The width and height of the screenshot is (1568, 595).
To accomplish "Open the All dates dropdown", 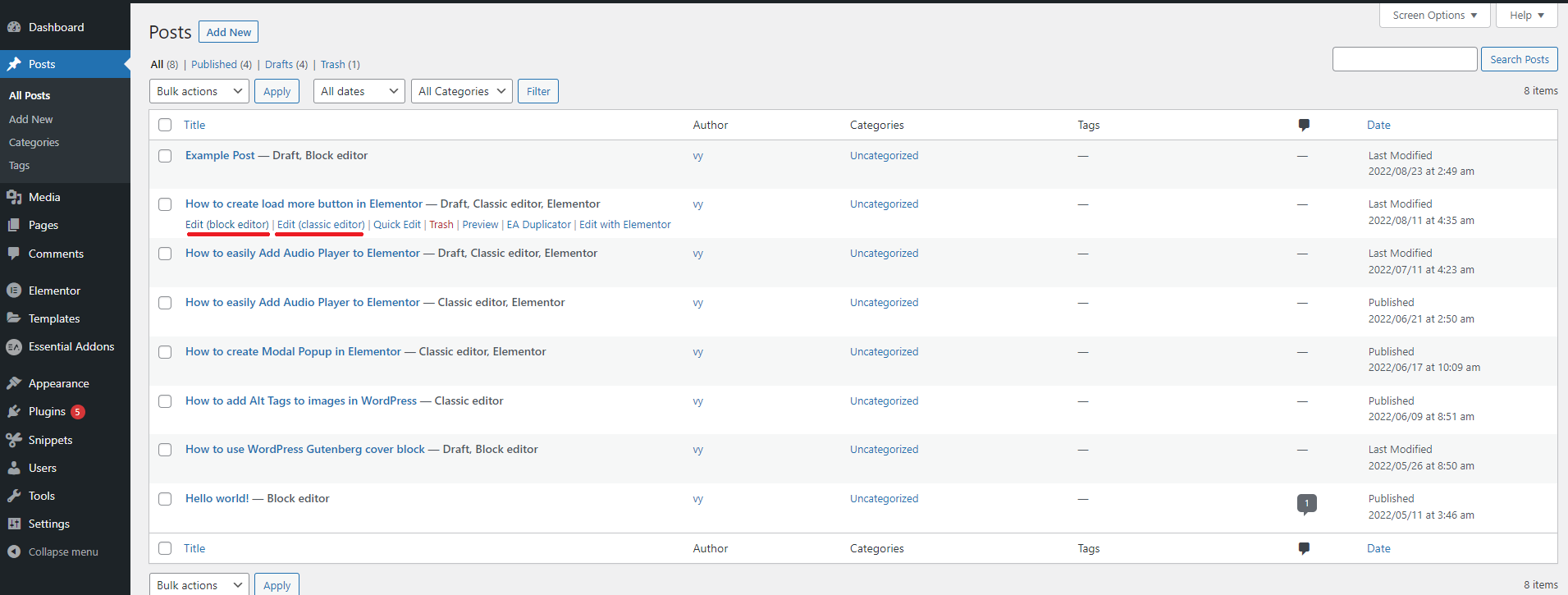I will 359,91.
